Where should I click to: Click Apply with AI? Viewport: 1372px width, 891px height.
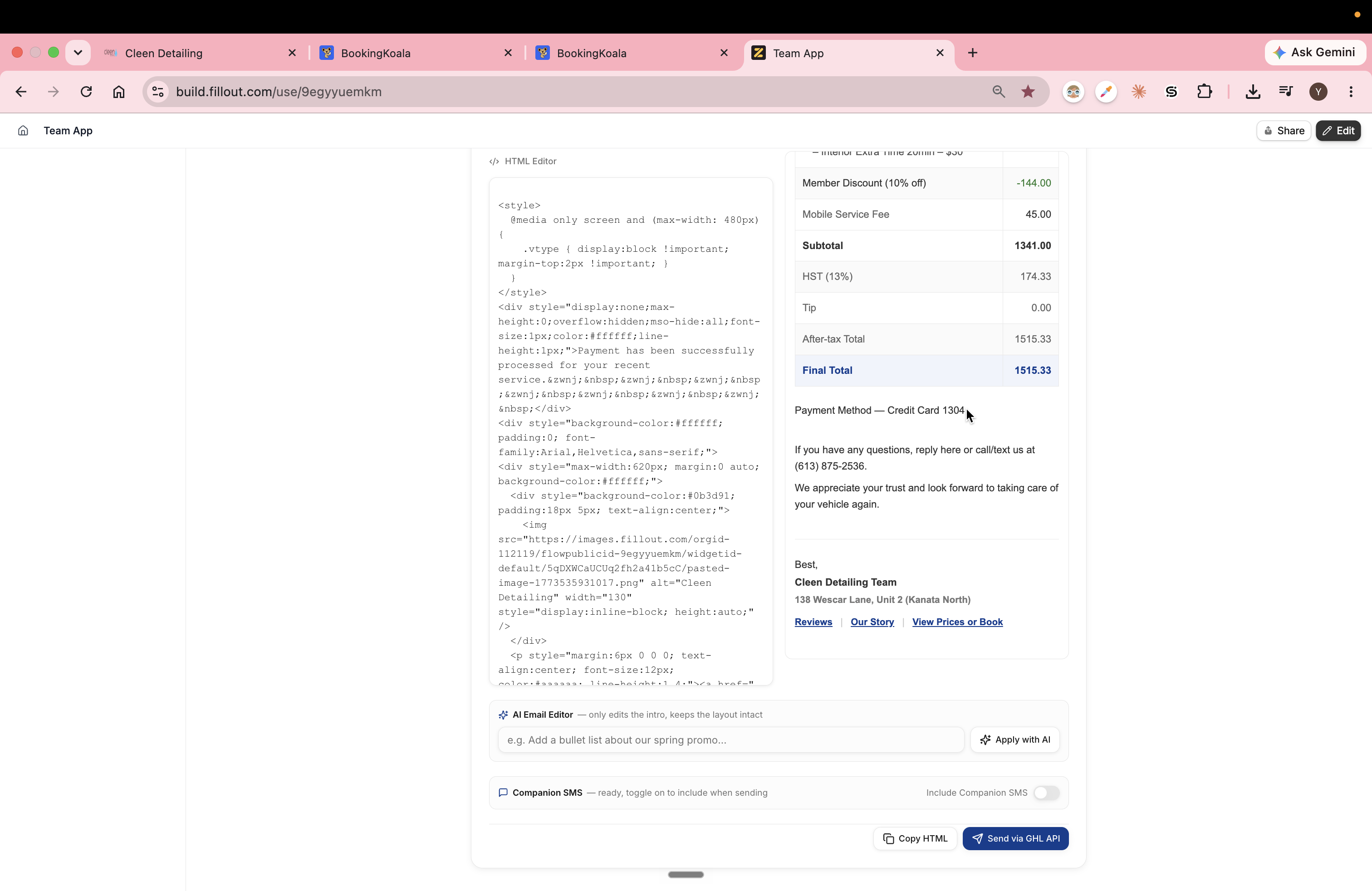click(x=1014, y=740)
